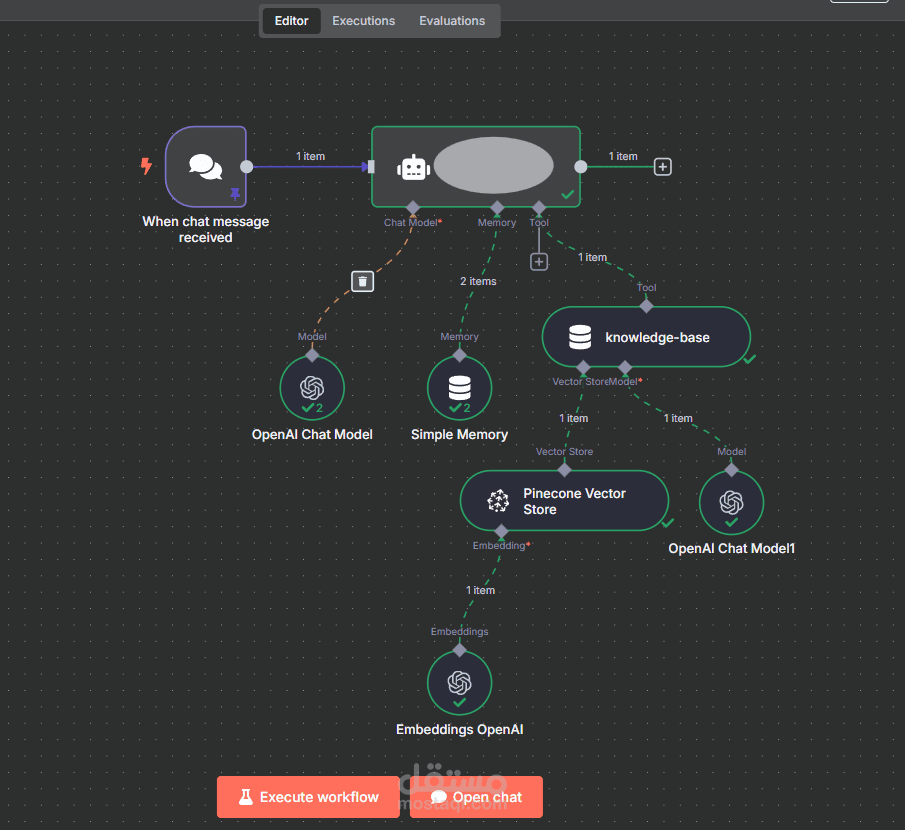Click the OpenAI Chat Model top connector diamond
905x830 pixels.
tap(312, 356)
